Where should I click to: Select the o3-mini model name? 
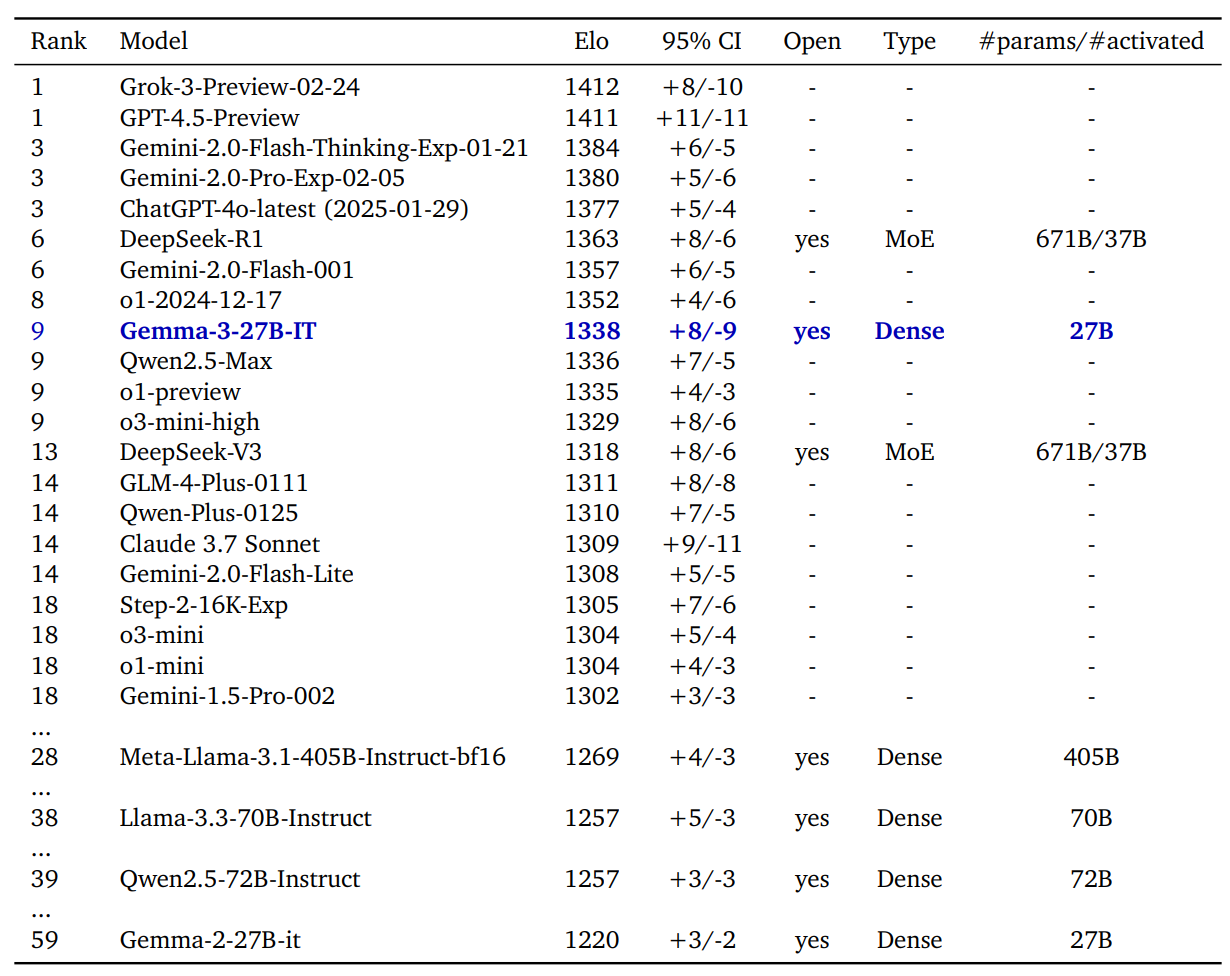point(162,636)
